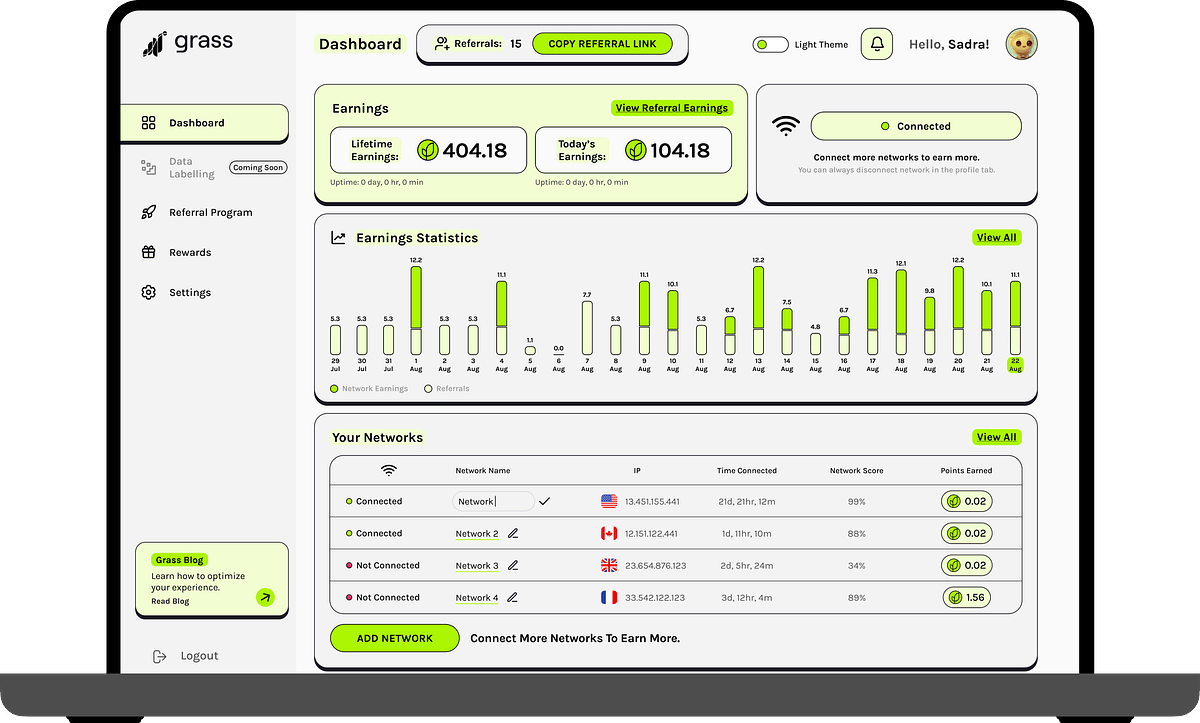
Task: Open Rewards via the gift icon
Action: tap(148, 252)
